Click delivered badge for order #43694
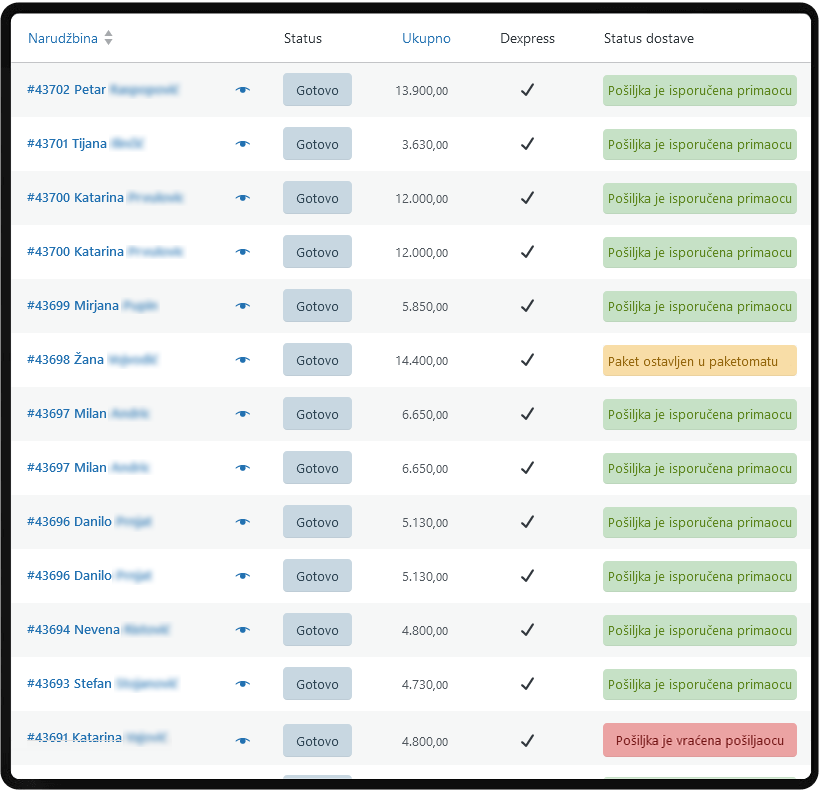The image size is (821, 790). pyautogui.click(x=700, y=630)
